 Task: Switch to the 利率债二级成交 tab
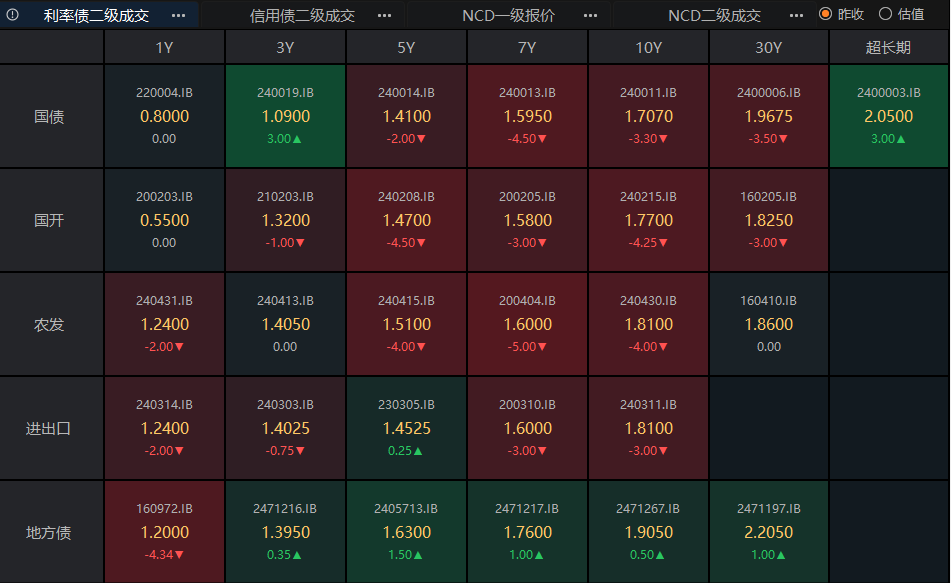(96, 15)
